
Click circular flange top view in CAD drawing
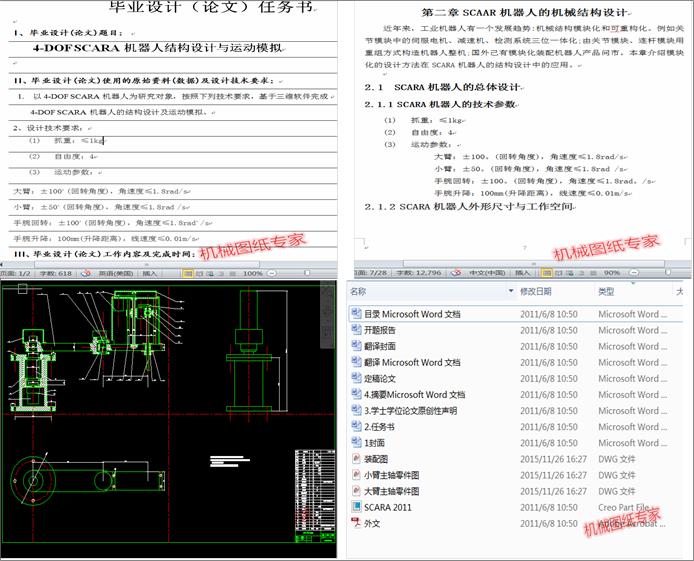[x=33, y=480]
